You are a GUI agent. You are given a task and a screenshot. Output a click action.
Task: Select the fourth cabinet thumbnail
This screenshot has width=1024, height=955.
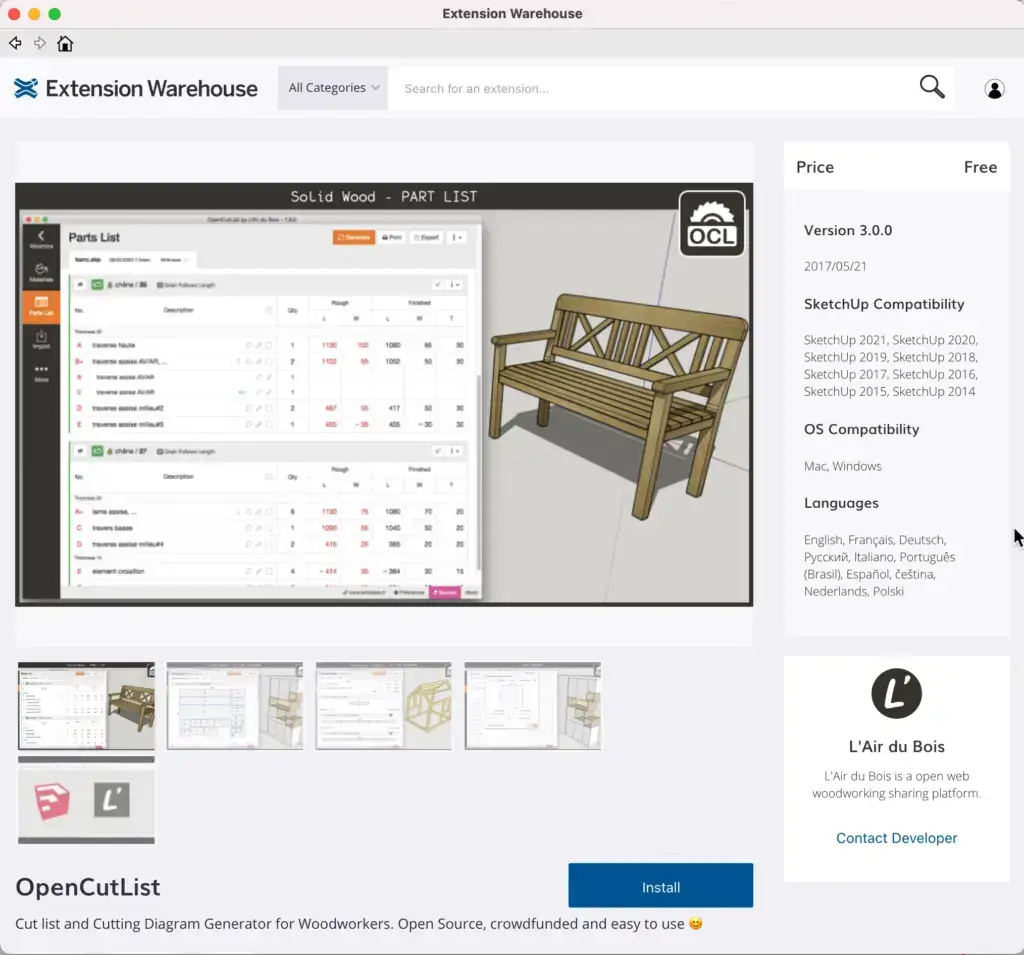point(533,705)
